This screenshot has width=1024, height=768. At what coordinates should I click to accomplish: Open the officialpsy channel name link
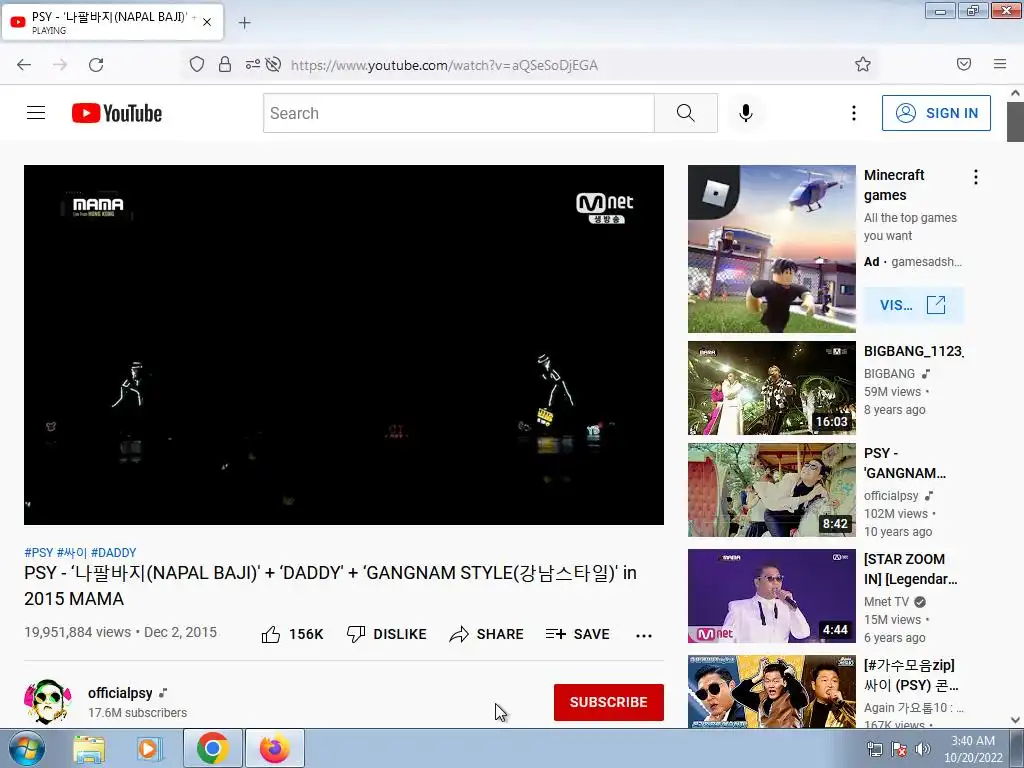click(120, 693)
